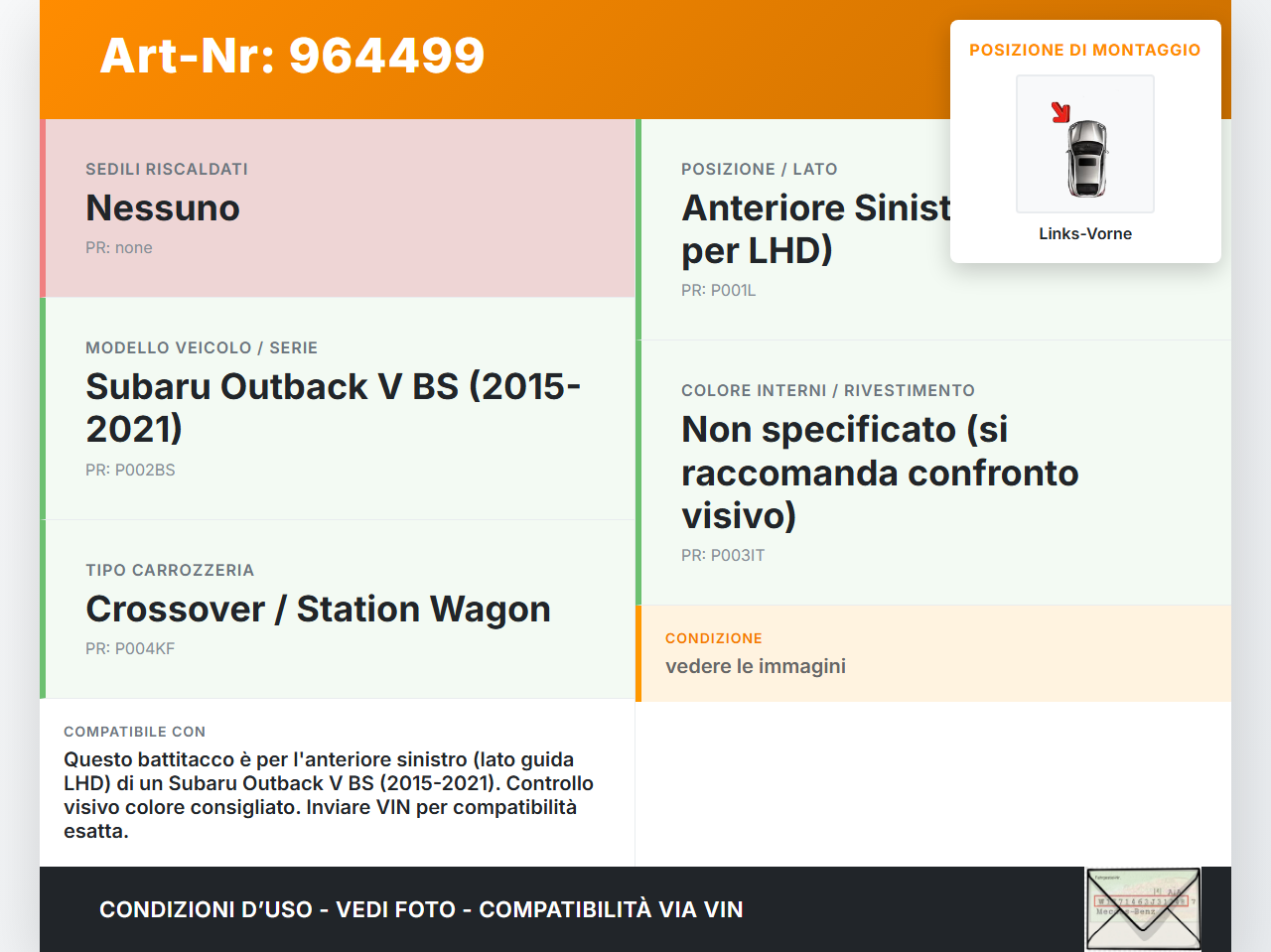Click the 'SEDILI RISCALDATI' label
The width and height of the screenshot is (1271, 952).
point(167,169)
